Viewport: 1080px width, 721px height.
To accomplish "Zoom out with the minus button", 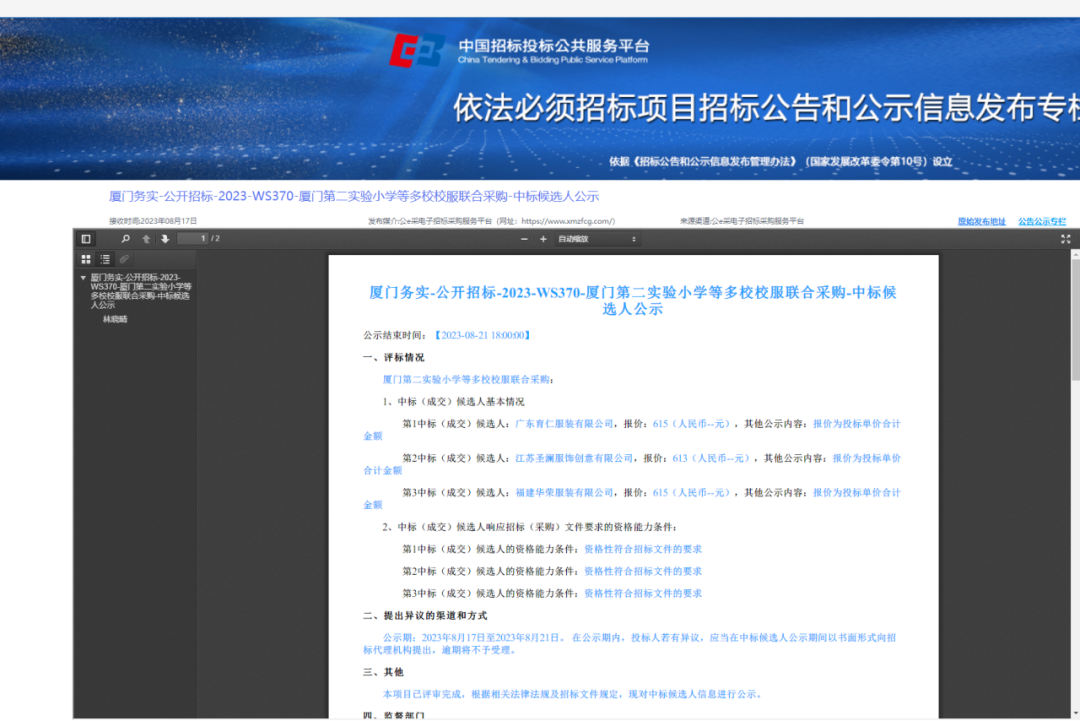I will tap(524, 239).
